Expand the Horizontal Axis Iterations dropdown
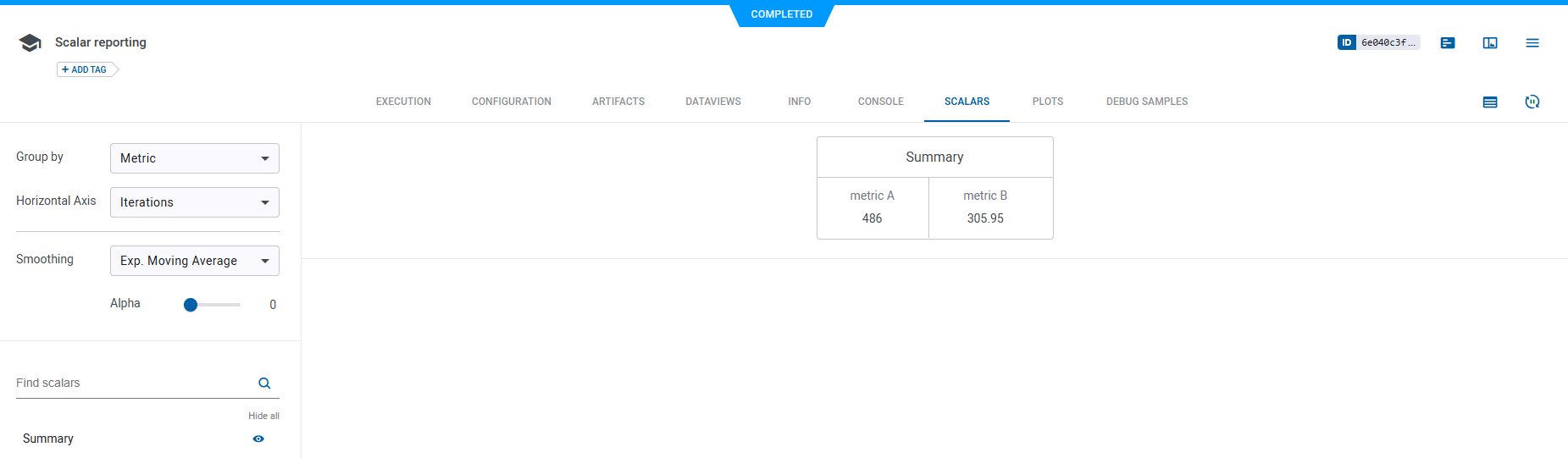Image resolution: width=1568 pixels, height=458 pixels. tap(194, 202)
